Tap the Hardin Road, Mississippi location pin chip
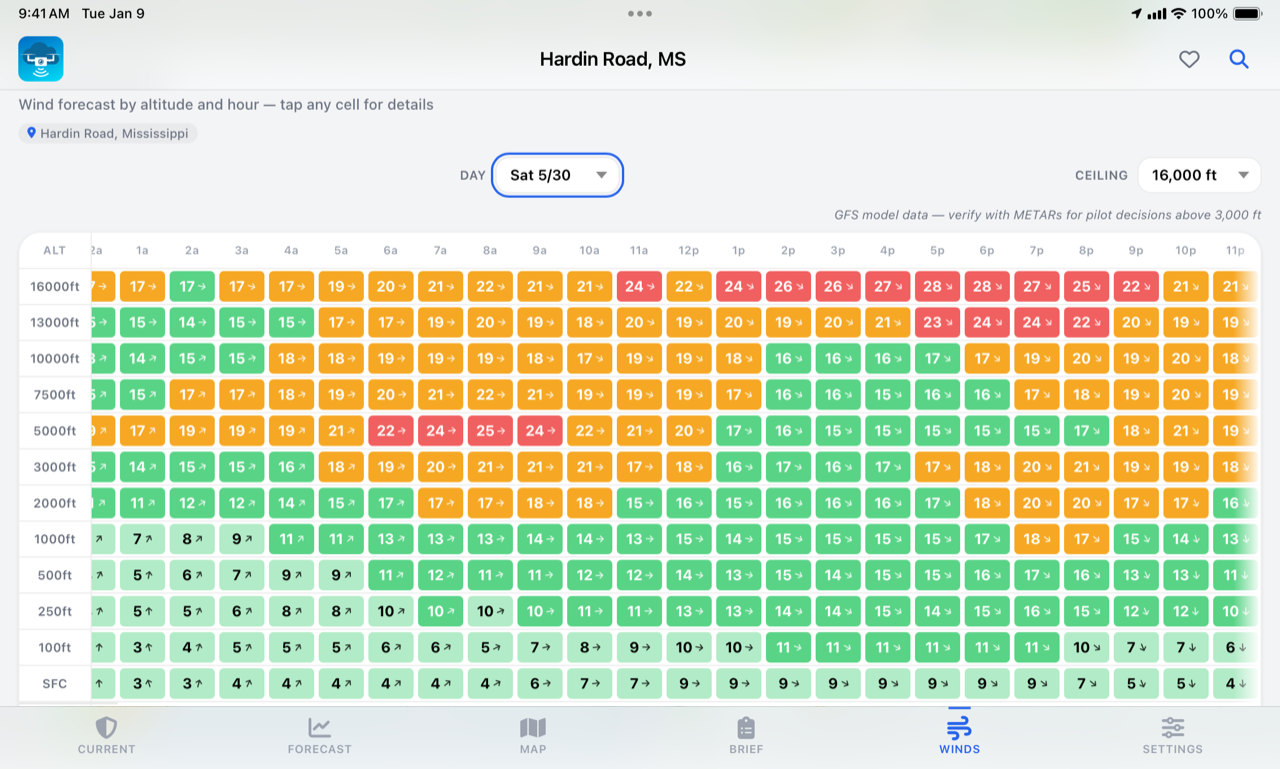The height and width of the screenshot is (769, 1280). click(x=108, y=133)
